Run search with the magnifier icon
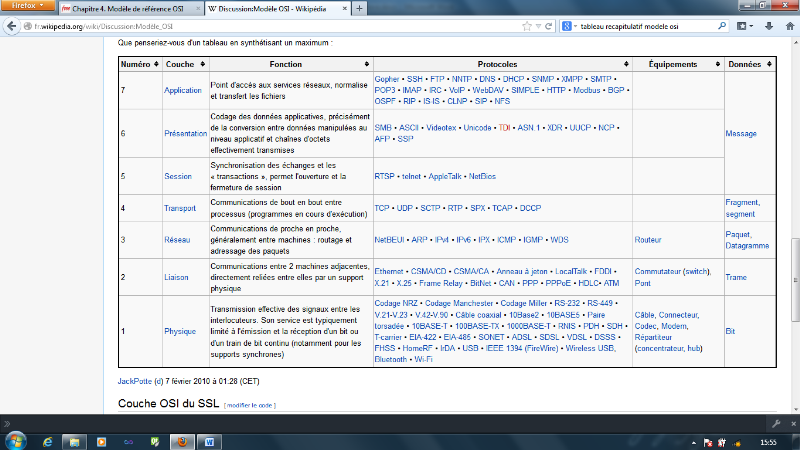Screen dimensions: 800x450 [x=722, y=26]
